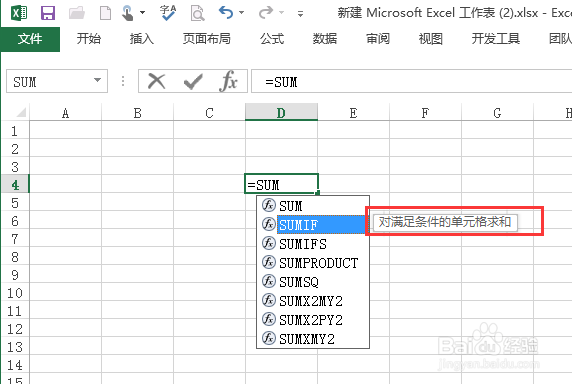Choose SUMPRODUCT from the autocomplete list
This screenshot has height=384, width=572.
(313, 263)
